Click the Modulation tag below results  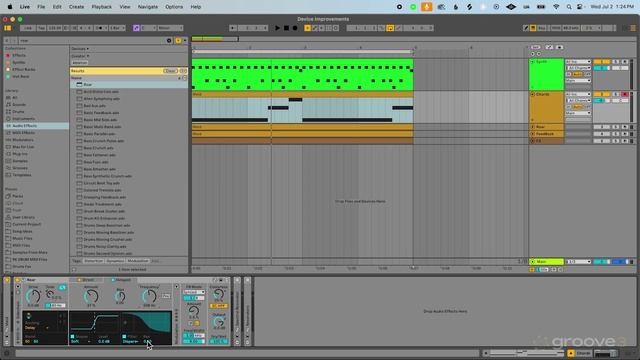coord(138,260)
